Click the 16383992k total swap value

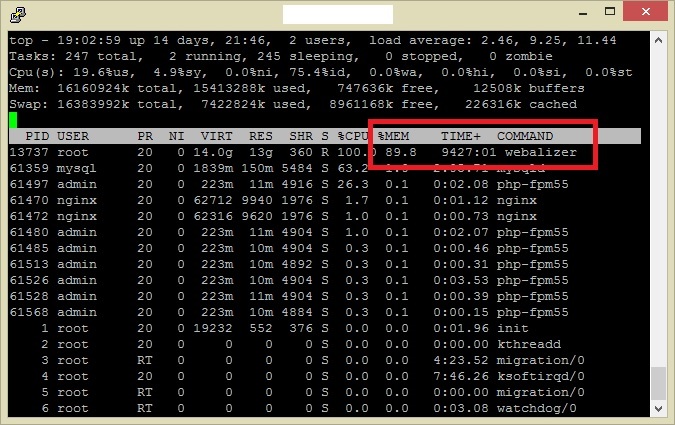[x=93, y=104]
